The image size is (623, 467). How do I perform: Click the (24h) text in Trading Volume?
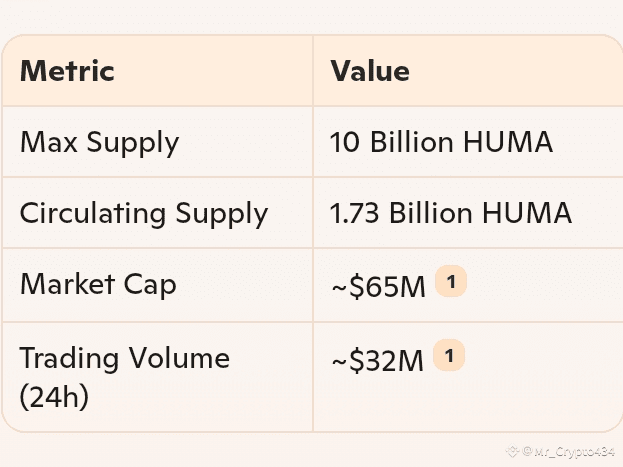click(54, 396)
